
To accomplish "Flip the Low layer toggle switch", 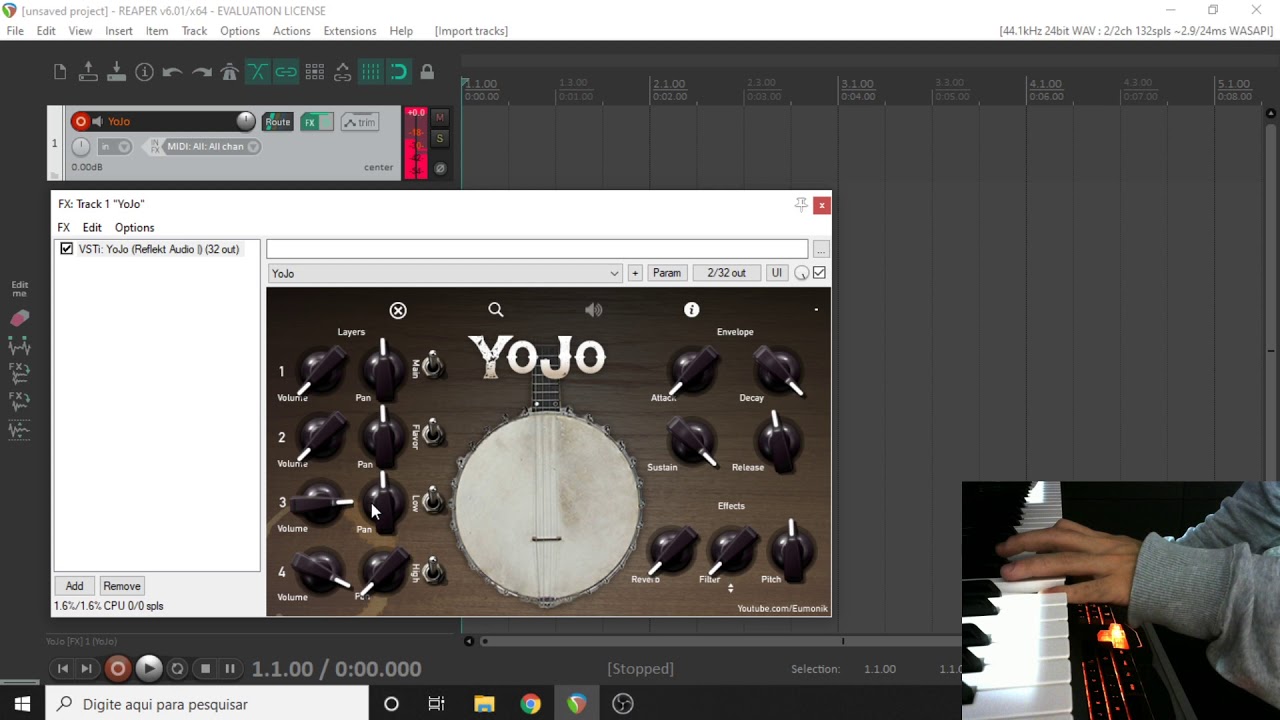I will 432,500.
